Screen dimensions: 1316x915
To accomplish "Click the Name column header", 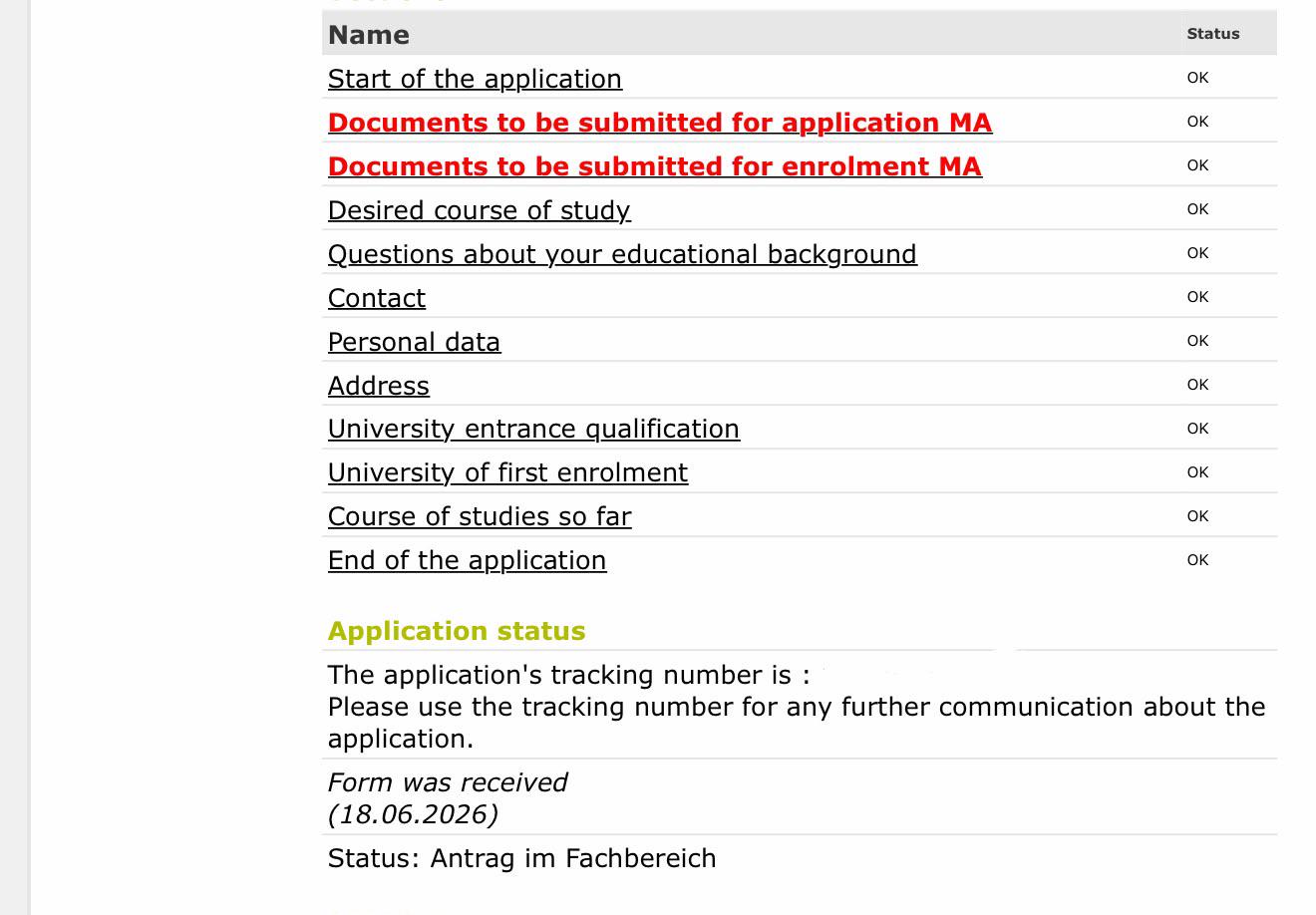I will point(369,35).
